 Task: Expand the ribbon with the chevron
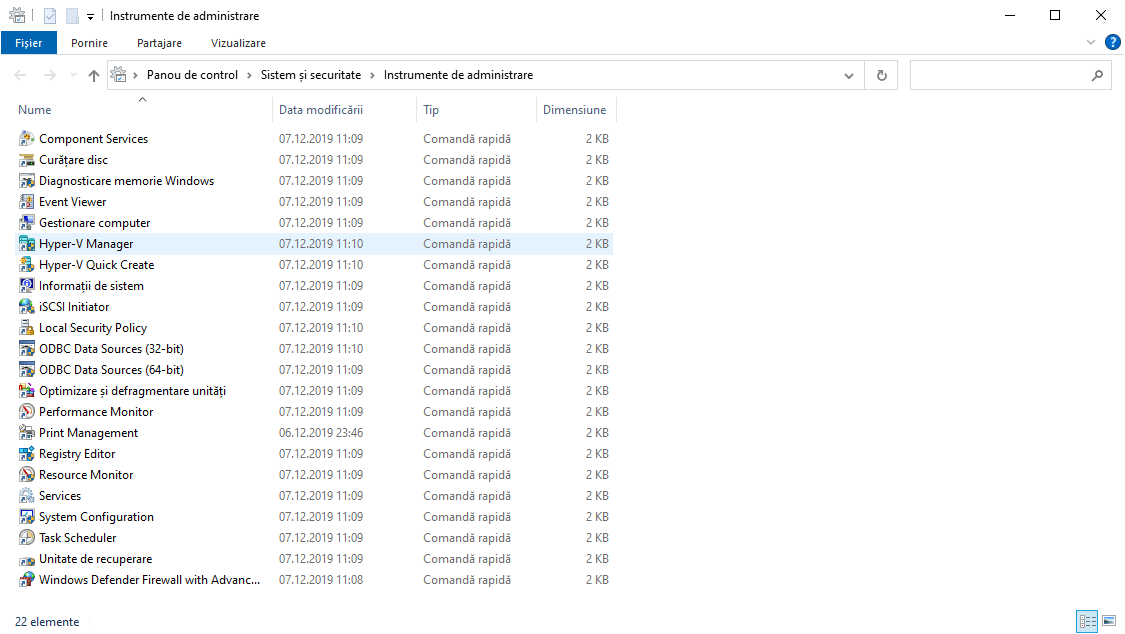click(x=1091, y=43)
